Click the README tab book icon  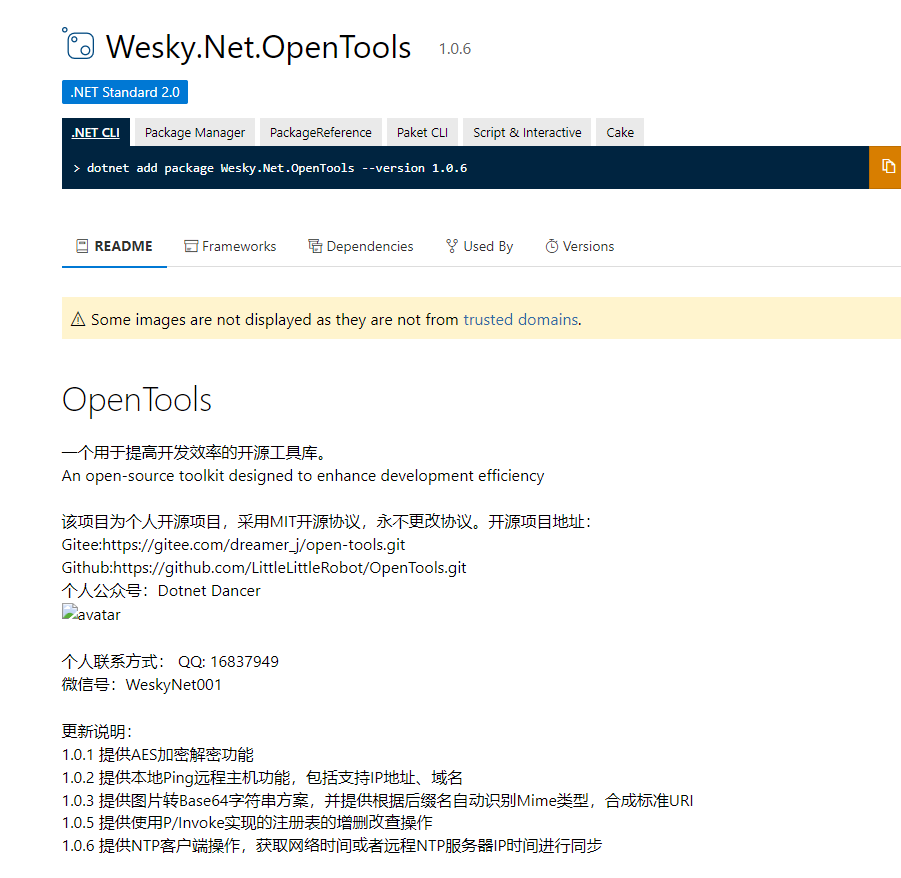coord(82,246)
